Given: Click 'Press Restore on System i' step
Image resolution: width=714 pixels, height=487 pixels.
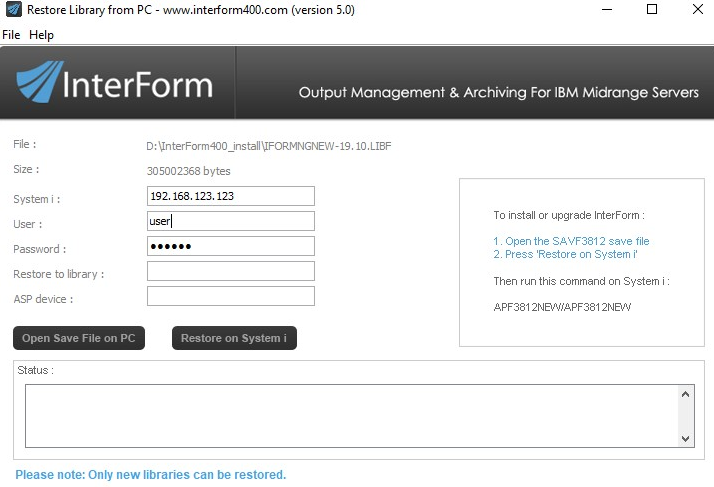Looking at the screenshot, I should pos(565,254).
